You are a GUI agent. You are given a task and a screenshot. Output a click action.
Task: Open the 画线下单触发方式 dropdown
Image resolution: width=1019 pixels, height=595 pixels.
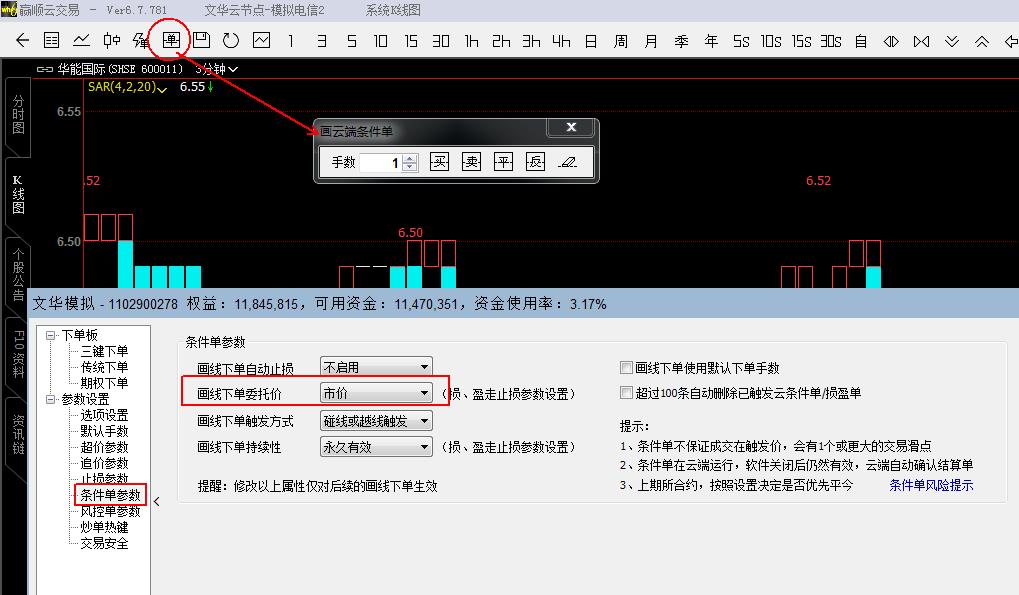(x=376, y=421)
